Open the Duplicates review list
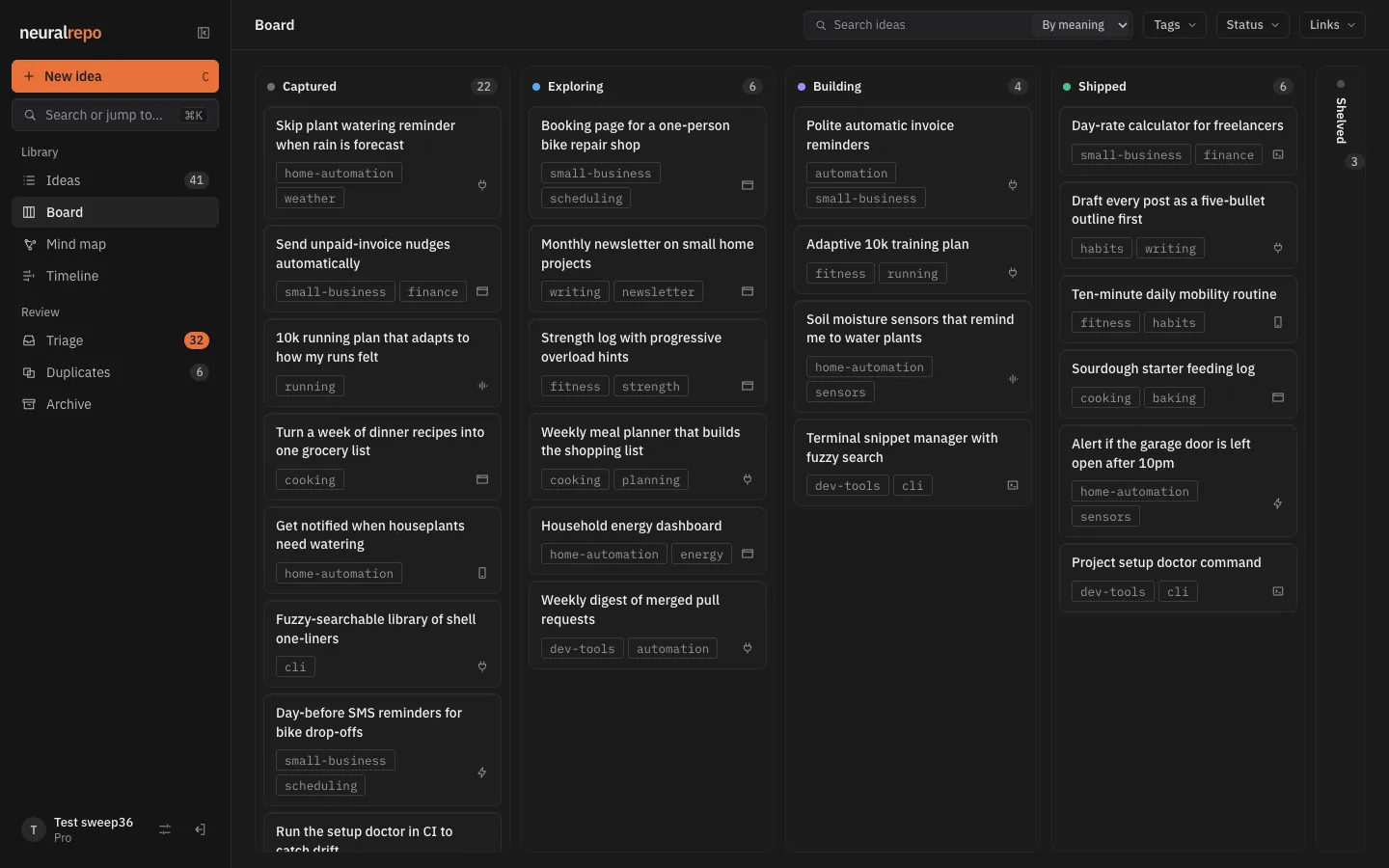 click(115, 372)
